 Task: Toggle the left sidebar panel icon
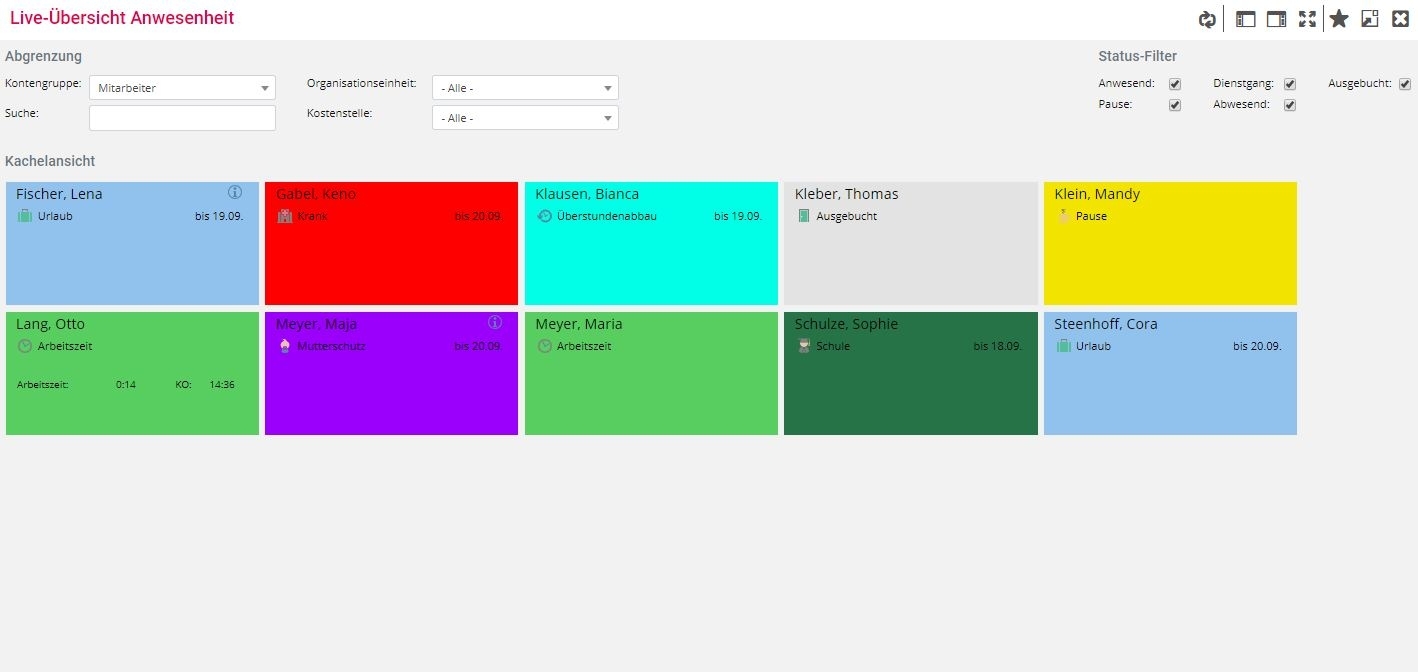click(1245, 19)
